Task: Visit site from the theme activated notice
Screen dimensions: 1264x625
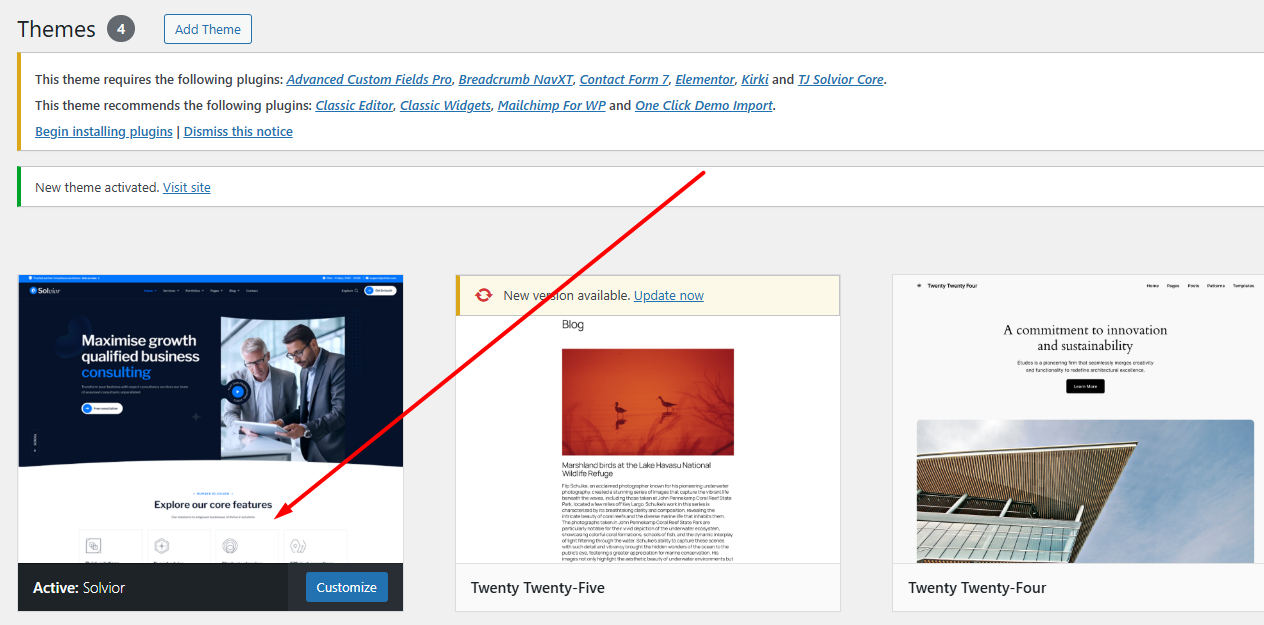Action: pyautogui.click(x=187, y=187)
